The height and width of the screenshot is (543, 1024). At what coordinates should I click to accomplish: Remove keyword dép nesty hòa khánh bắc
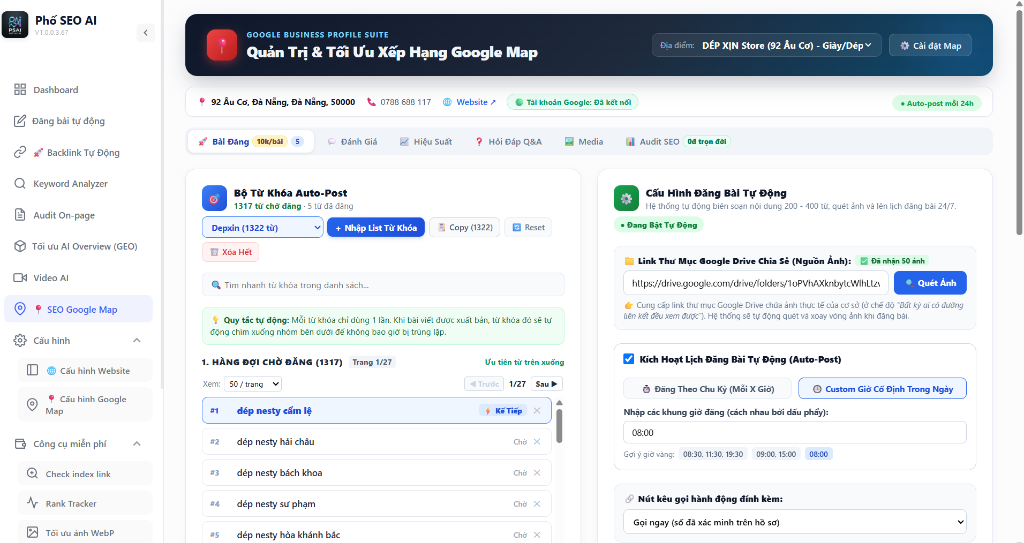coord(537,535)
